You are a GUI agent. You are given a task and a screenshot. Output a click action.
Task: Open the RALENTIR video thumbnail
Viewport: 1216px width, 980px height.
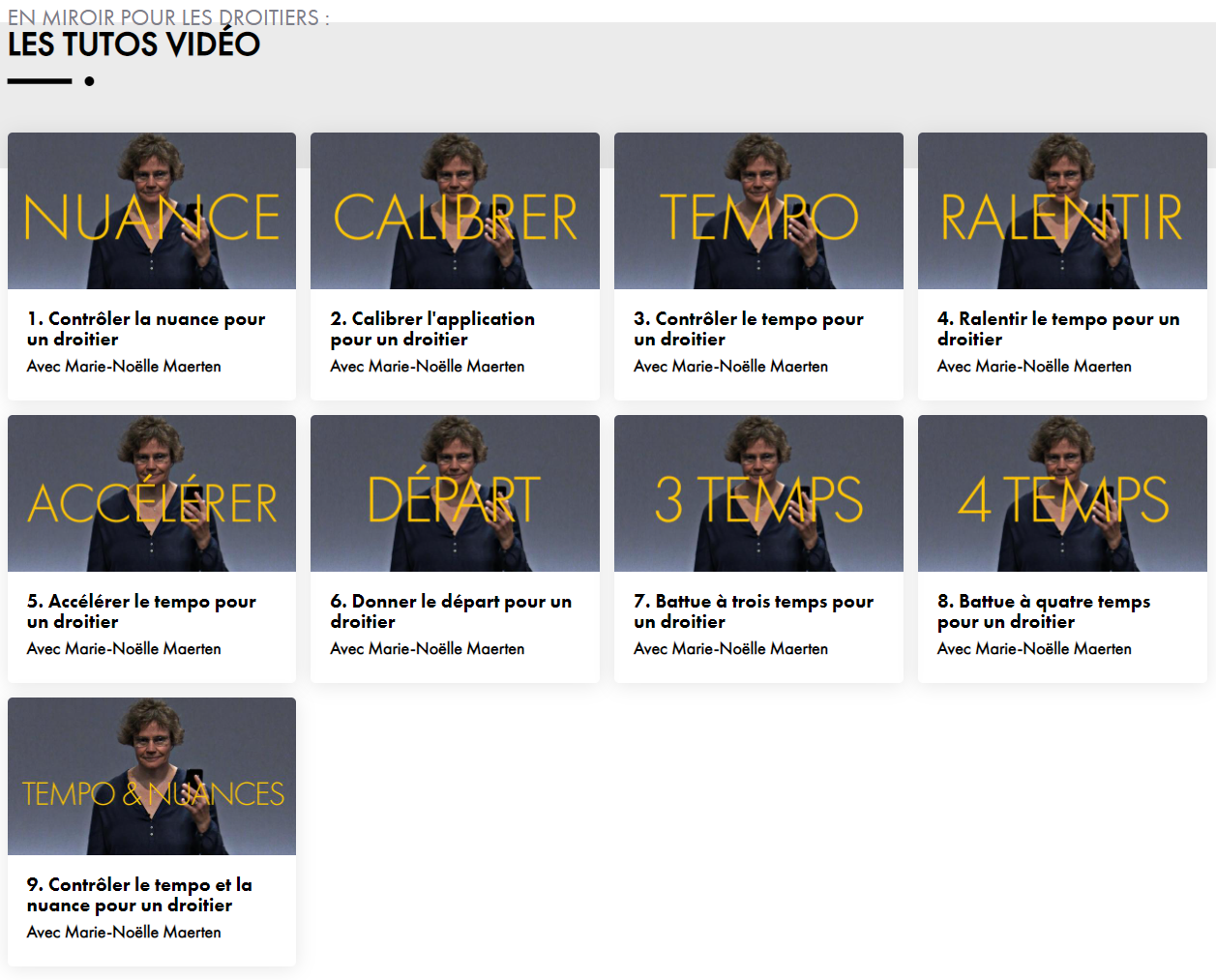(1062, 211)
